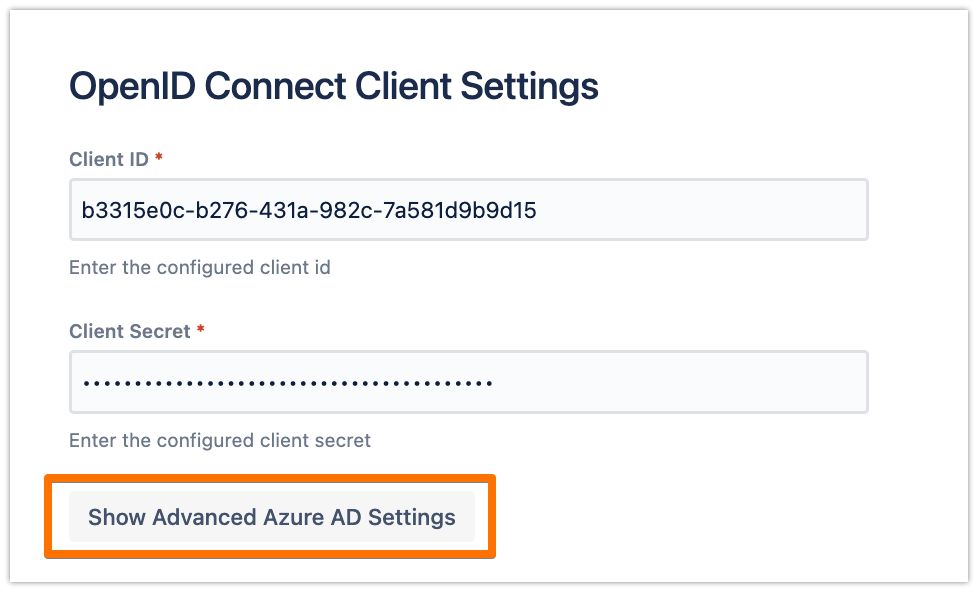This screenshot has width=978, height=592.
Task: Click the blank space after the client ID value
Action: [x=700, y=210]
